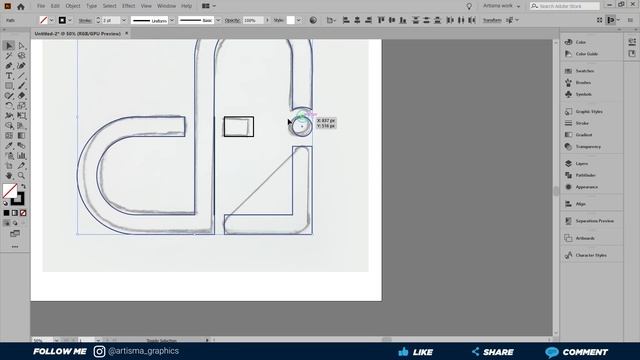Open arrange documents layout dropdown
The image size is (640, 360).
[x=209, y=6]
